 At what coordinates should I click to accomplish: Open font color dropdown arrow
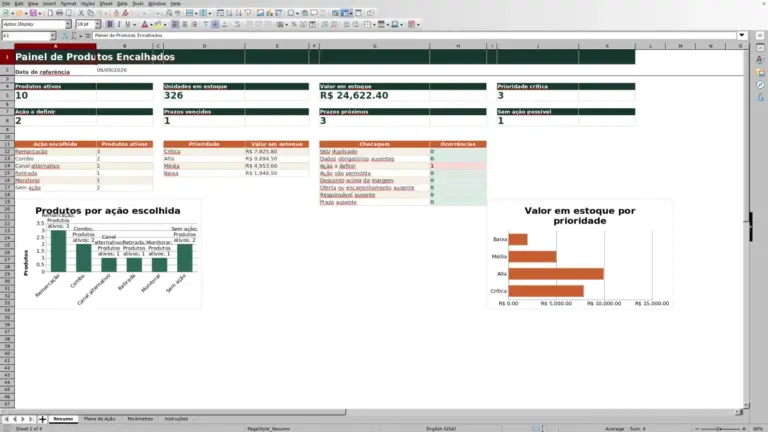[151, 24]
